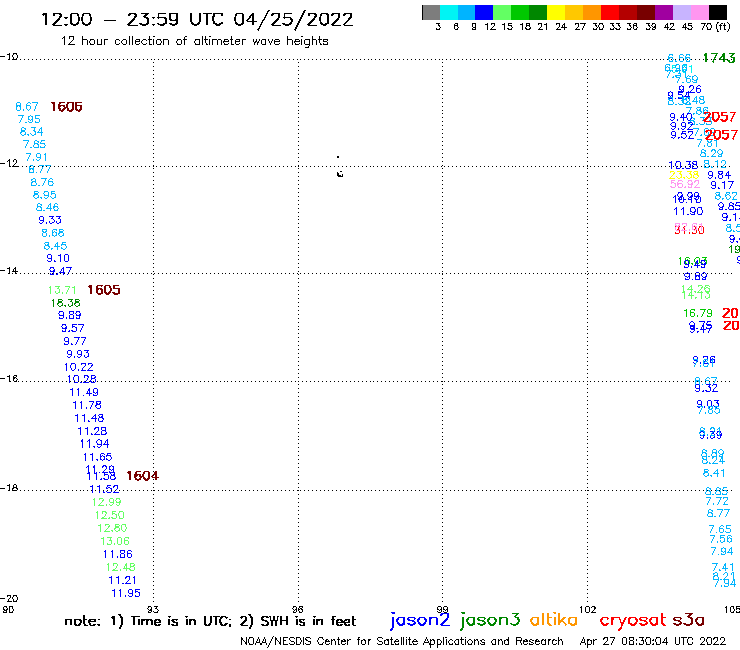This screenshot has height=650, width=740.
Task: Click the light green 12.48 value
Action: (120, 567)
